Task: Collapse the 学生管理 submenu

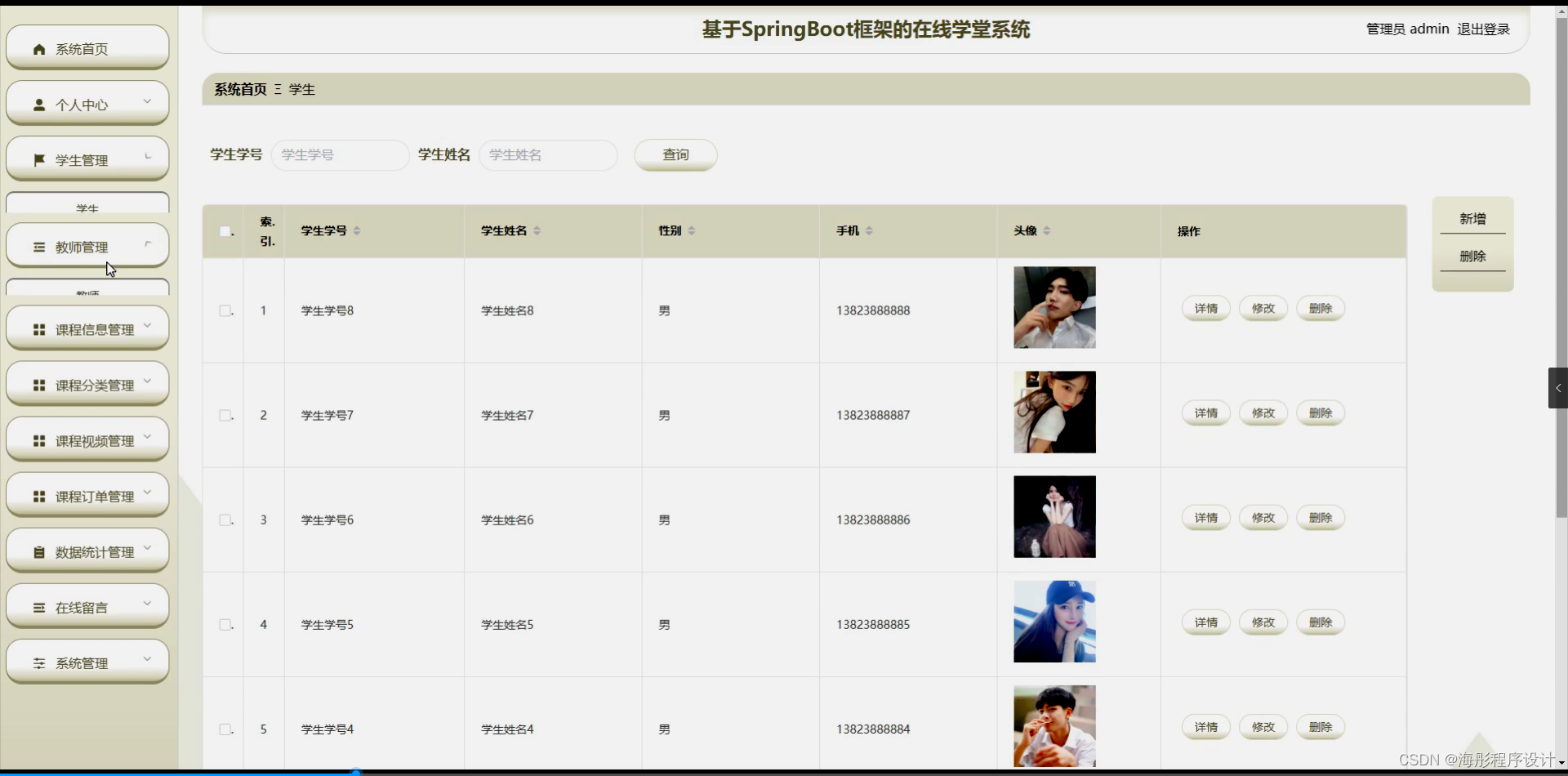Action: pos(147,155)
